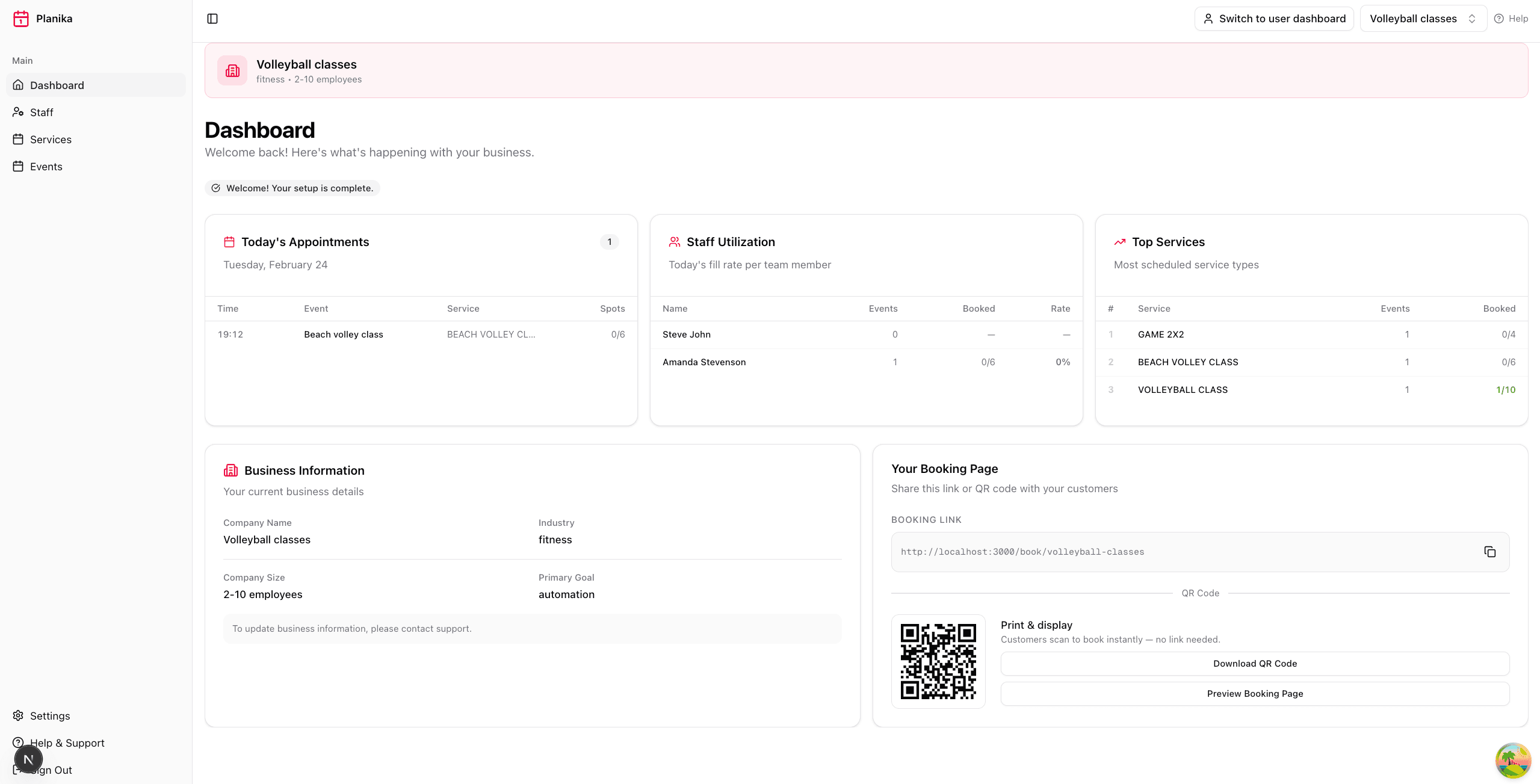The width and height of the screenshot is (1540, 784).
Task: Open Preview Booking Page
Action: coord(1254,693)
